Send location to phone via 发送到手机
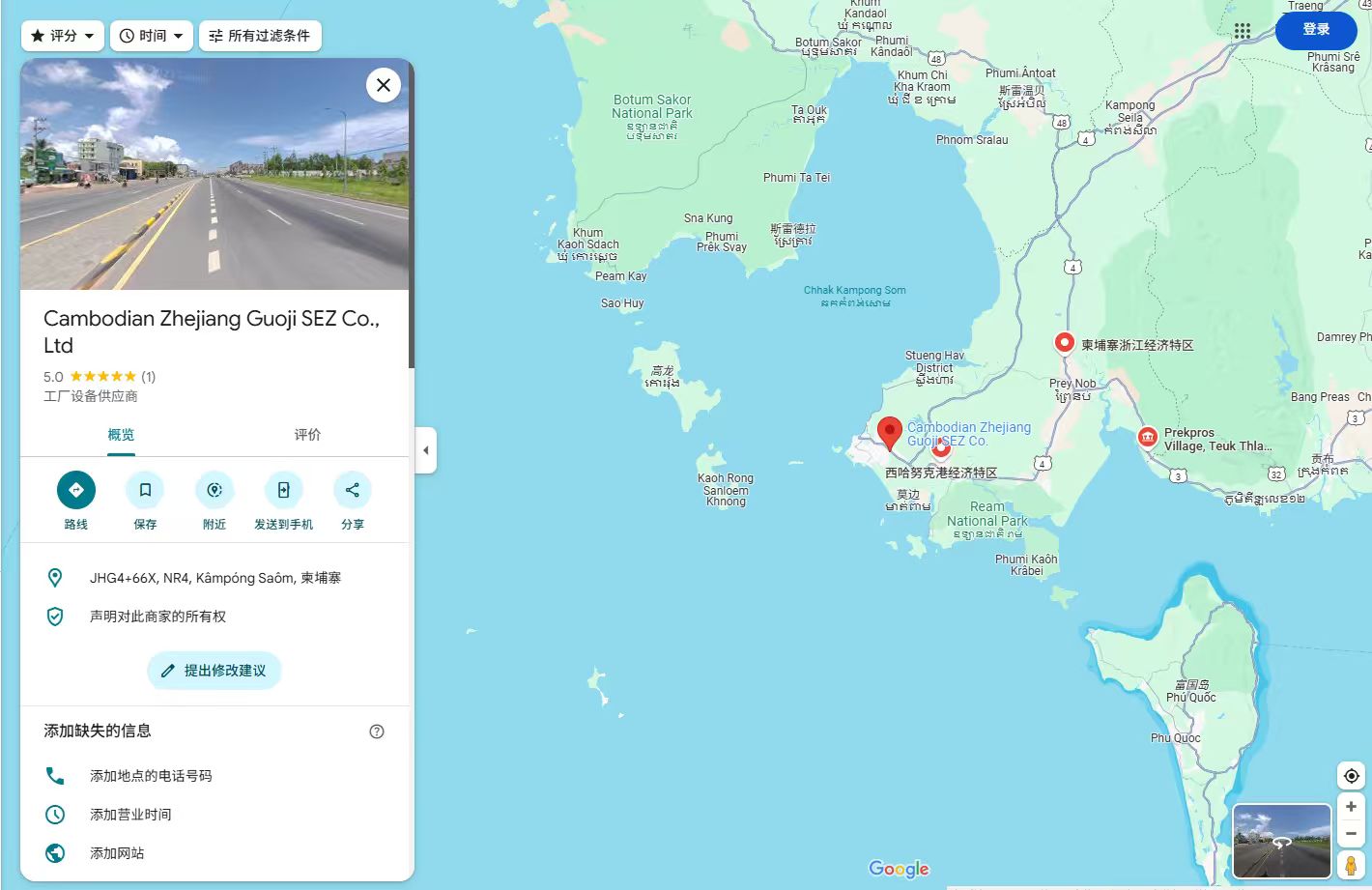This screenshot has height=890, width=1372. tap(283, 490)
